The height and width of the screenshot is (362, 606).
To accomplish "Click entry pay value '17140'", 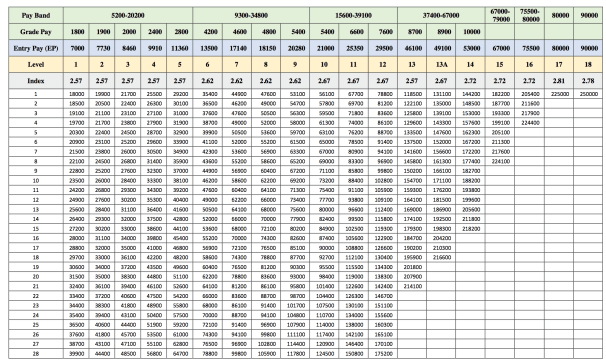I will 237,48.
